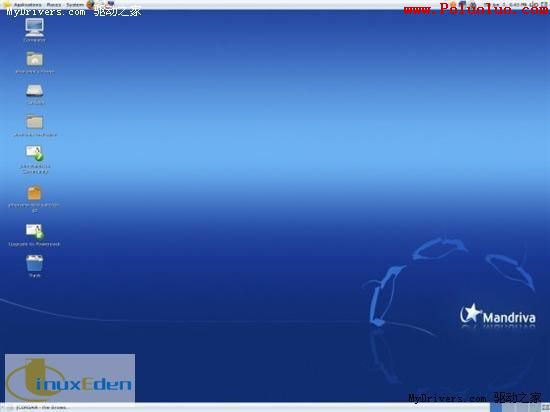The image size is (550, 412).
Task: Open the Upgrade to Powerpack icon
Action: point(34,235)
